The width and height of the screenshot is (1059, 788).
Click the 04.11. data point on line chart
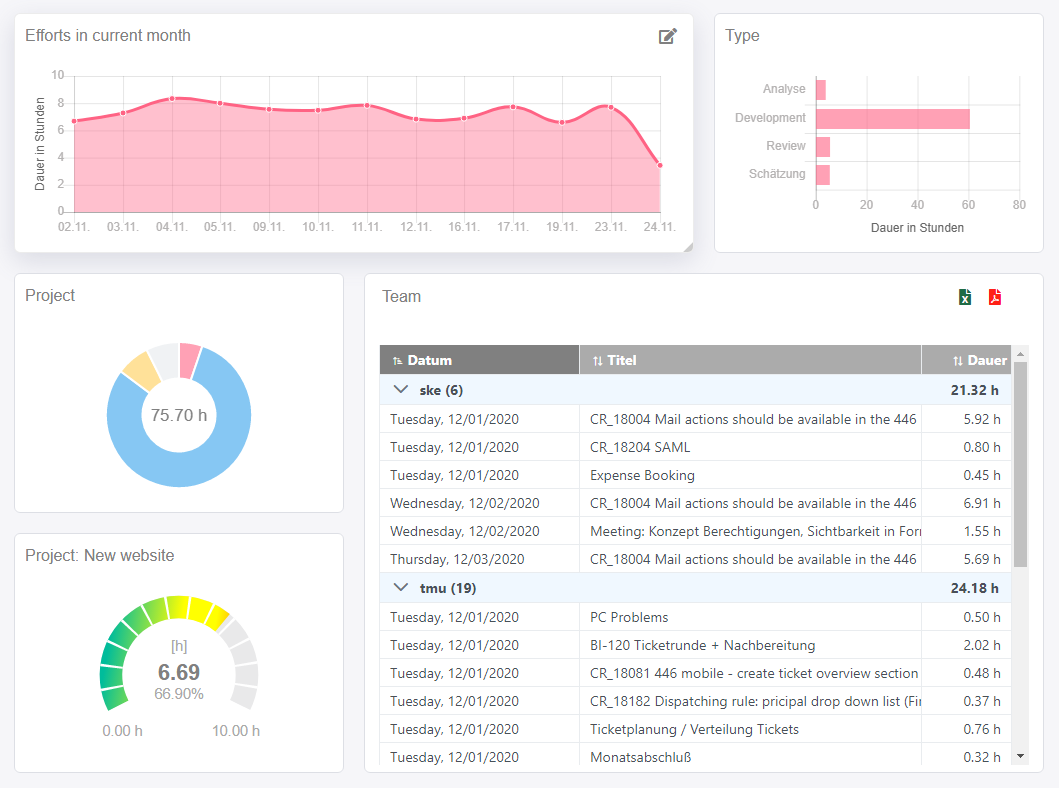coord(172,99)
